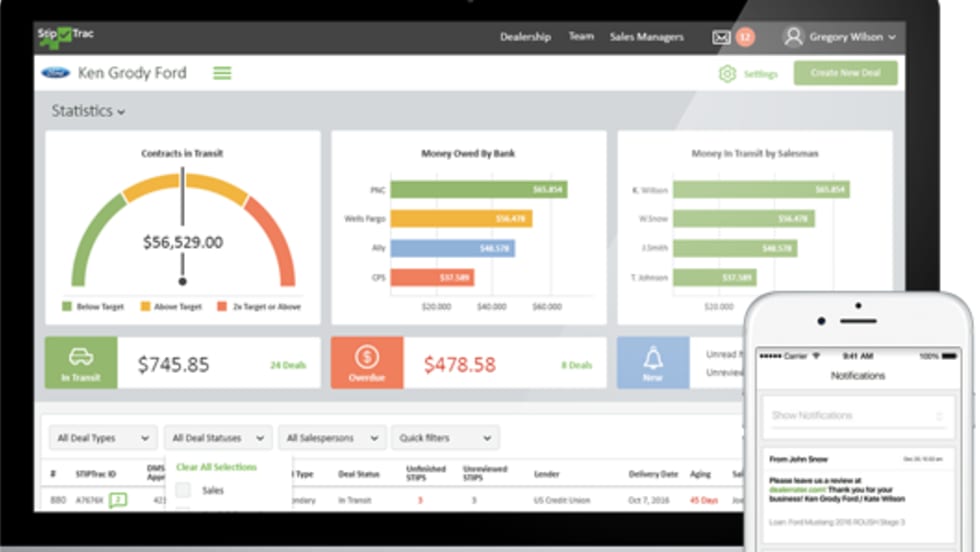Image resolution: width=980 pixels, height=552 pixels.
Task: Click the orange Overdue dollar icon
Action: [x=367, y=357]
